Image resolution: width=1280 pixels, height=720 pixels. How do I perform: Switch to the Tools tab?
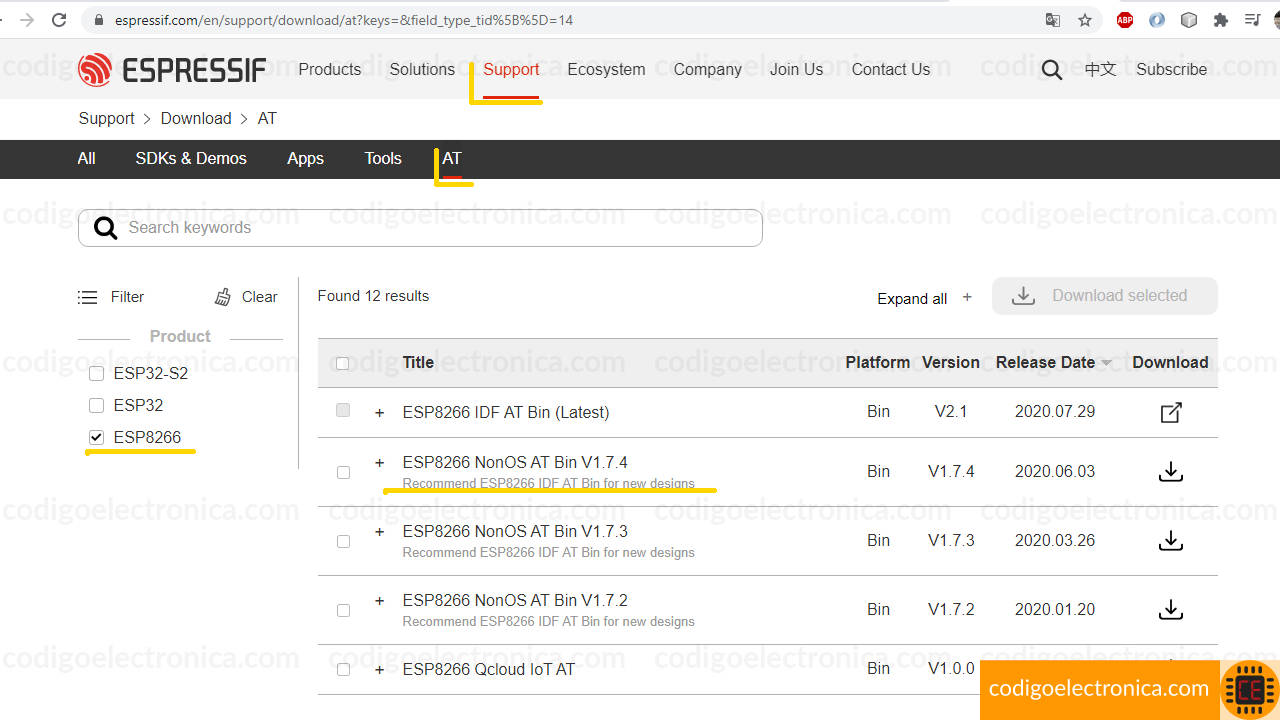click(x=383, y=158)
